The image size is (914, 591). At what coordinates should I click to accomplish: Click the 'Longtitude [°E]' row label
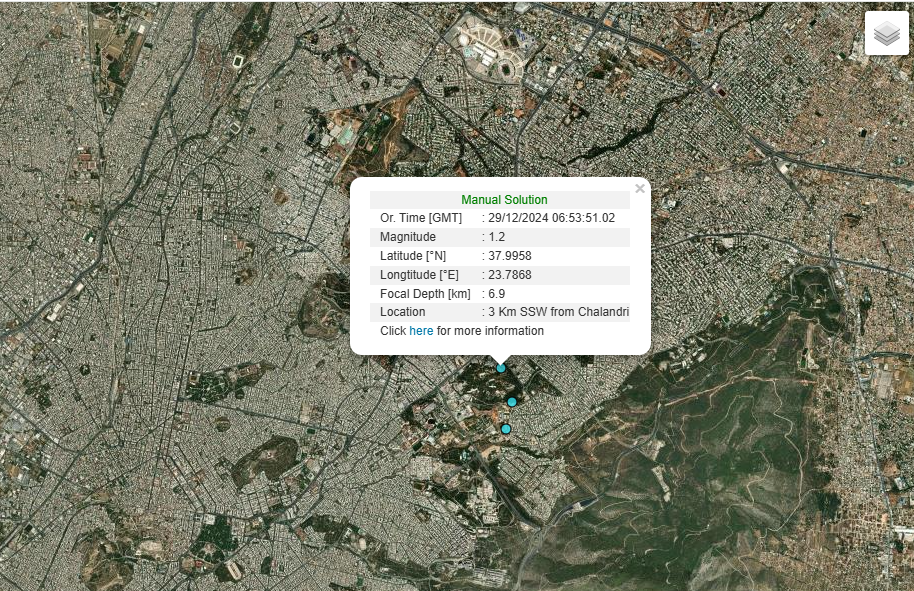pyautogui.click(x=420, y=275)
